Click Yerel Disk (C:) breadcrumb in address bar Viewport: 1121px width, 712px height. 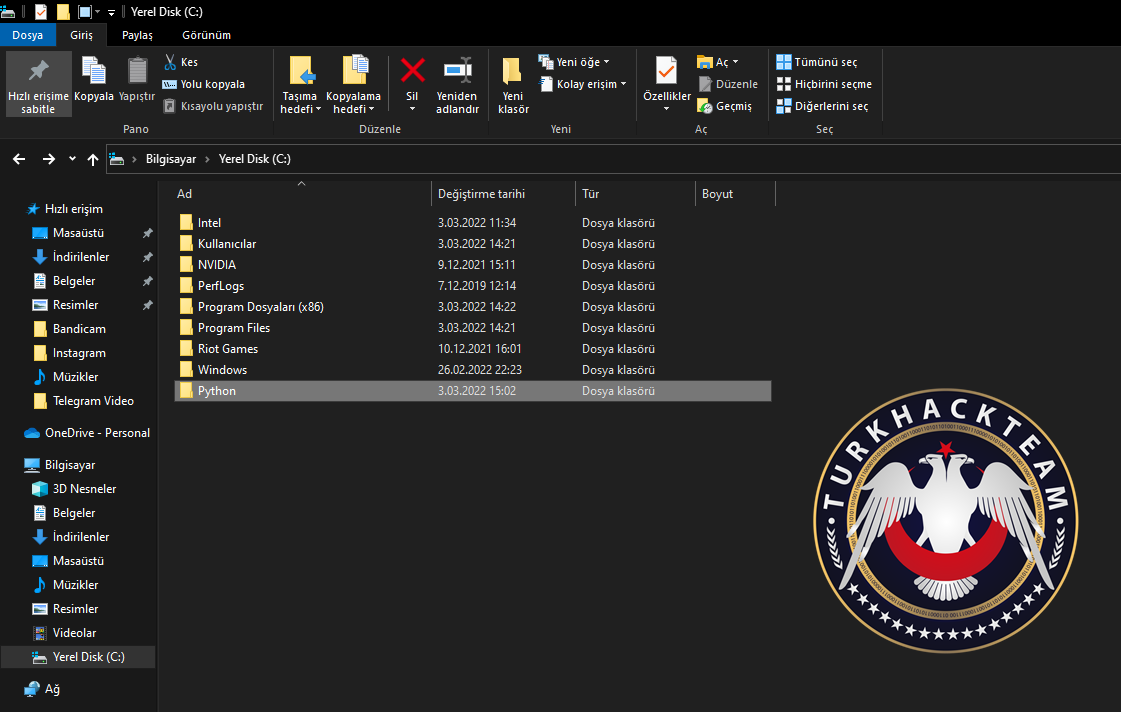(x=255, y=159)
